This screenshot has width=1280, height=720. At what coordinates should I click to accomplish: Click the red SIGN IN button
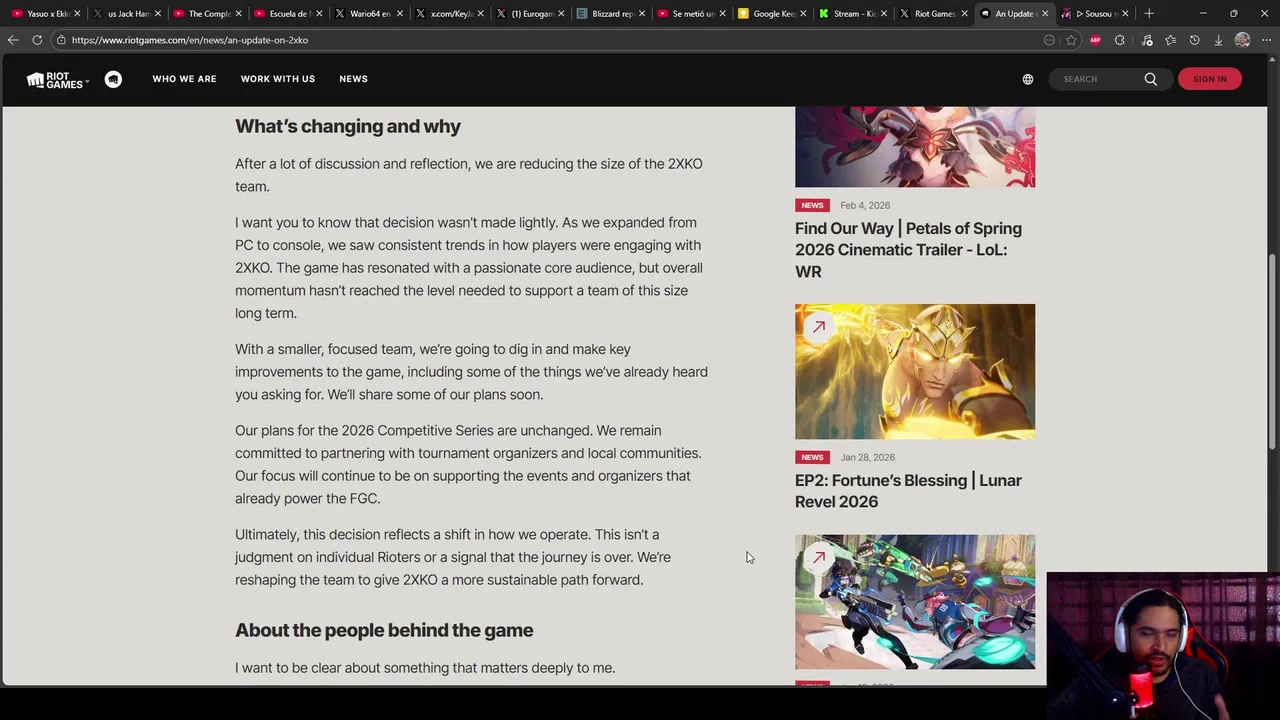(1209, 79)
